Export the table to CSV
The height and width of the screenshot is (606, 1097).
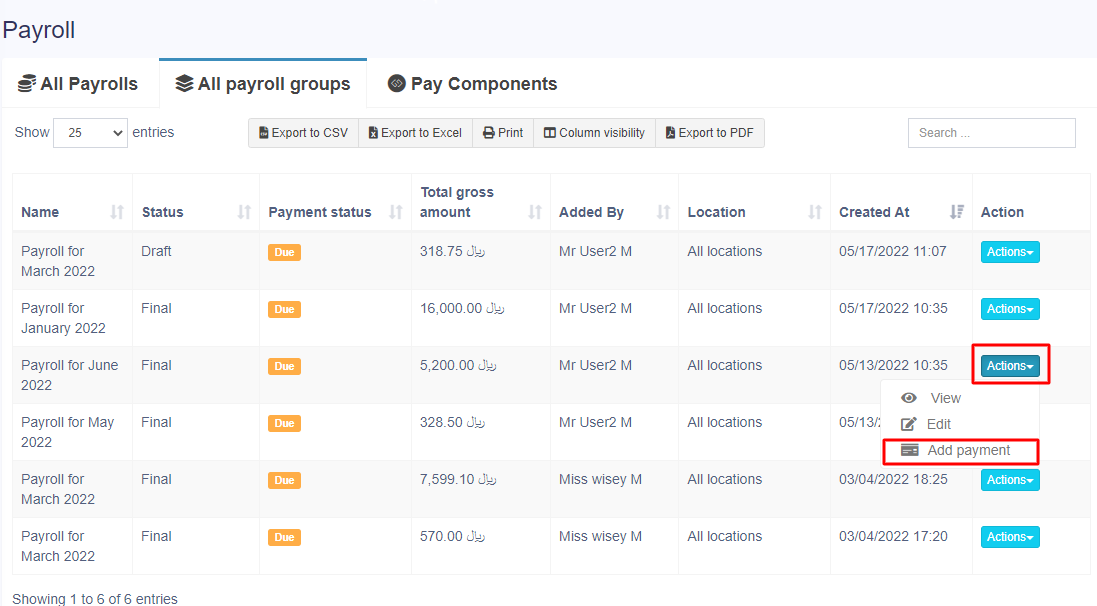coord(303,133)
